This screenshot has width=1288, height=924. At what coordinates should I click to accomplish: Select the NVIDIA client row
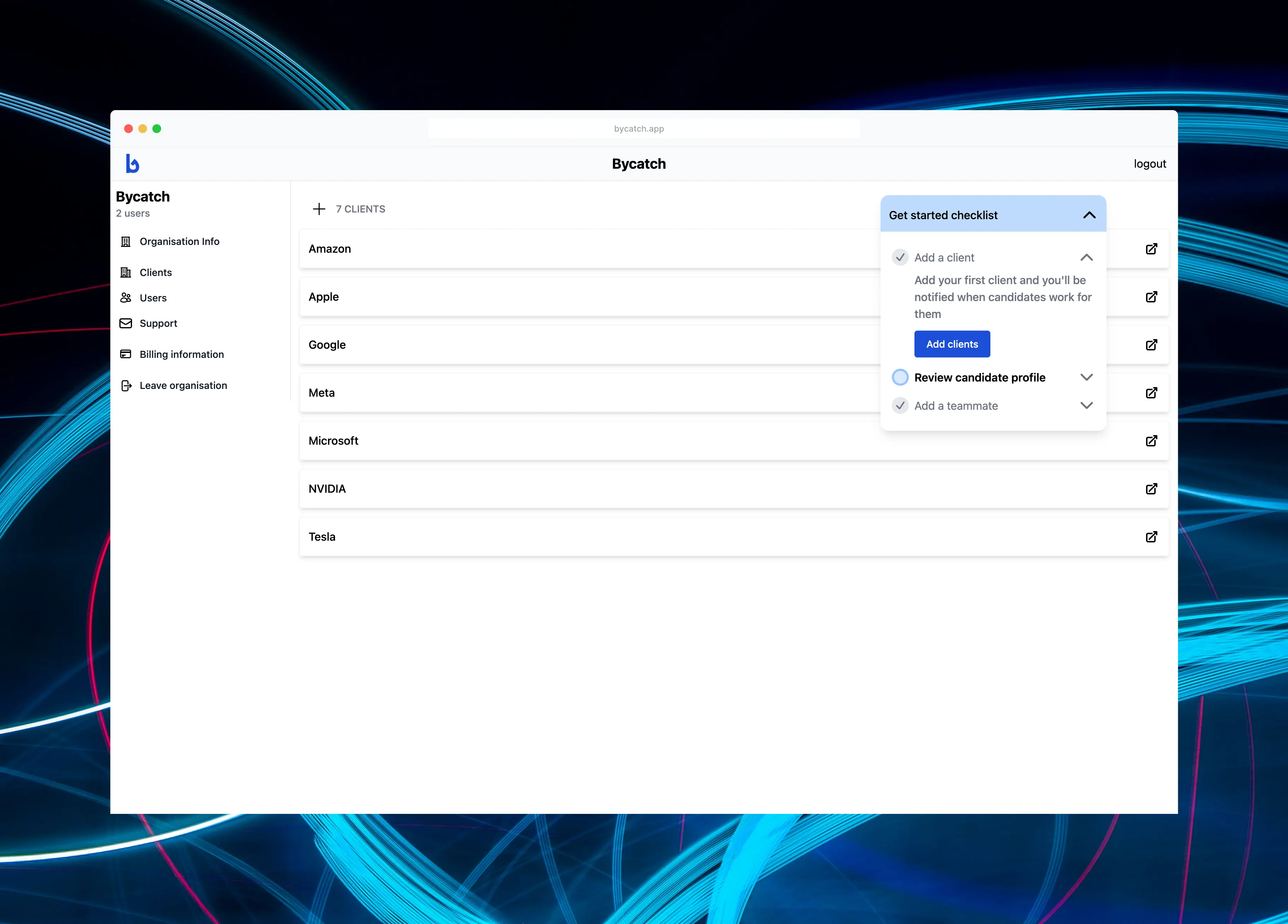click(734, 489)
